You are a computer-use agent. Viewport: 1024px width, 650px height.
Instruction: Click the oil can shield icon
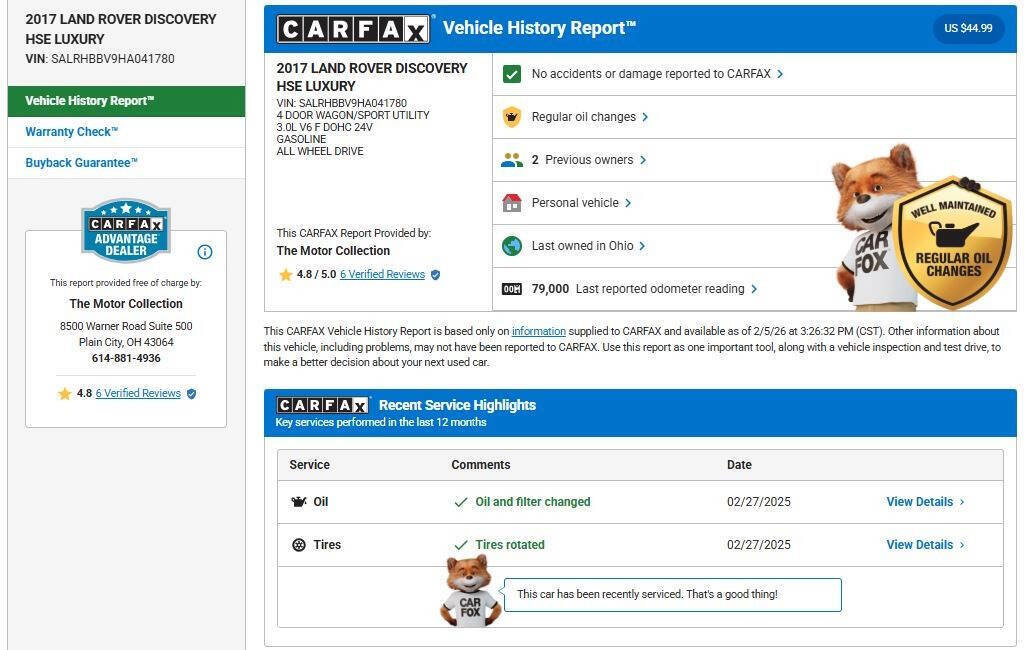click(x=512, y=117)
